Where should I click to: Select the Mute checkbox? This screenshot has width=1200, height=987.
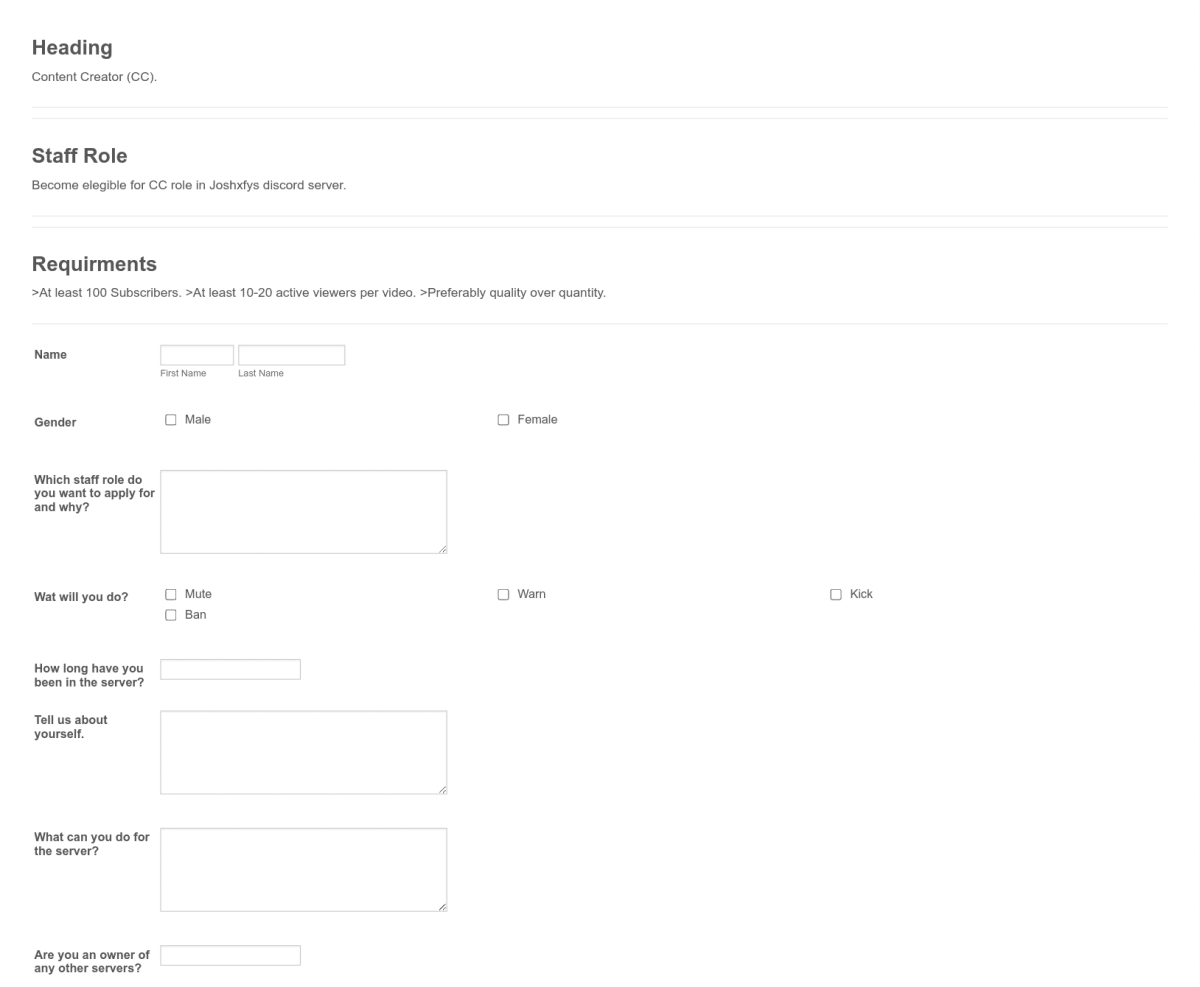coord(170,594)
